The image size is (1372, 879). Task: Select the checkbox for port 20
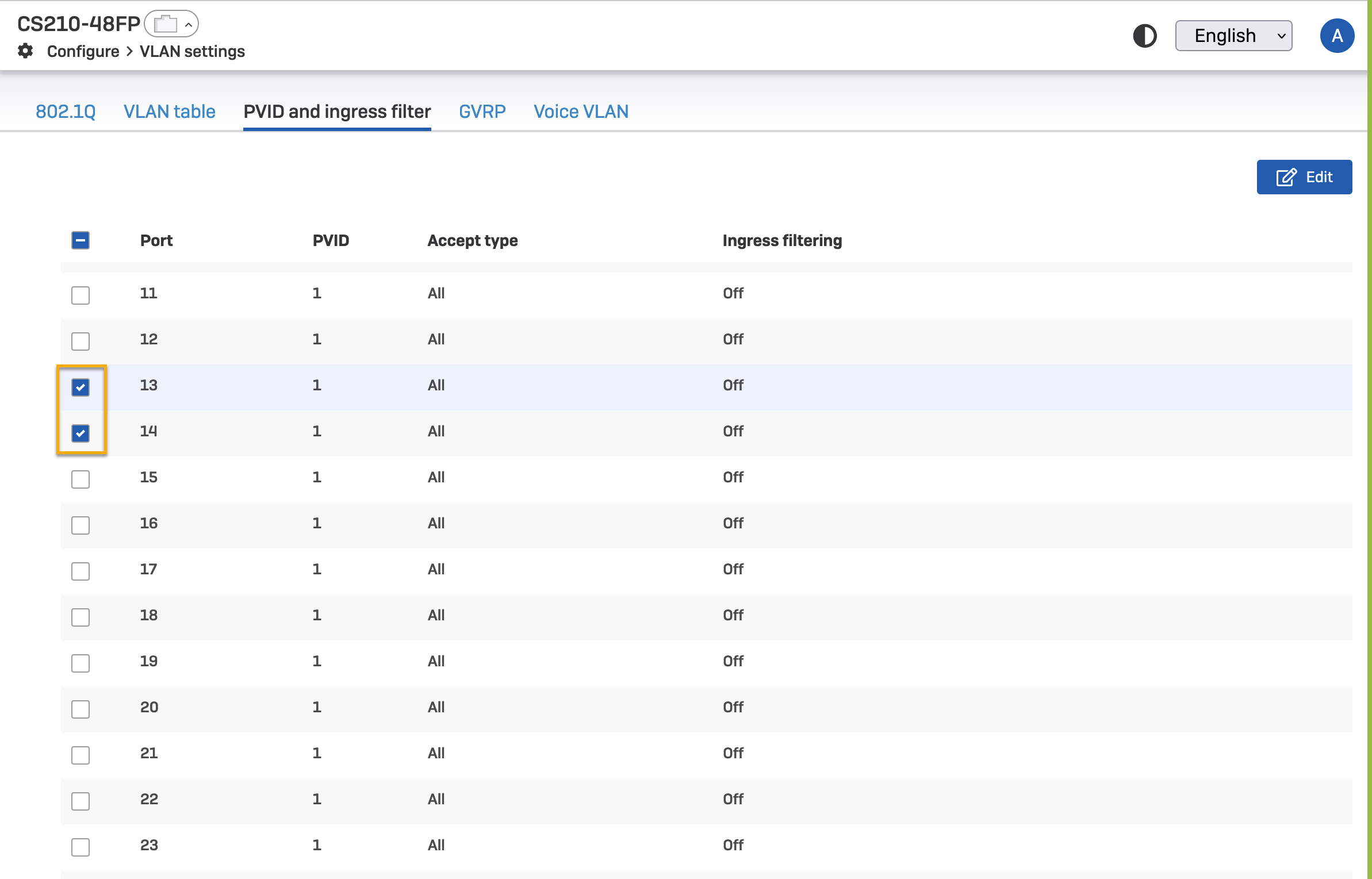[x=81, y=709]
